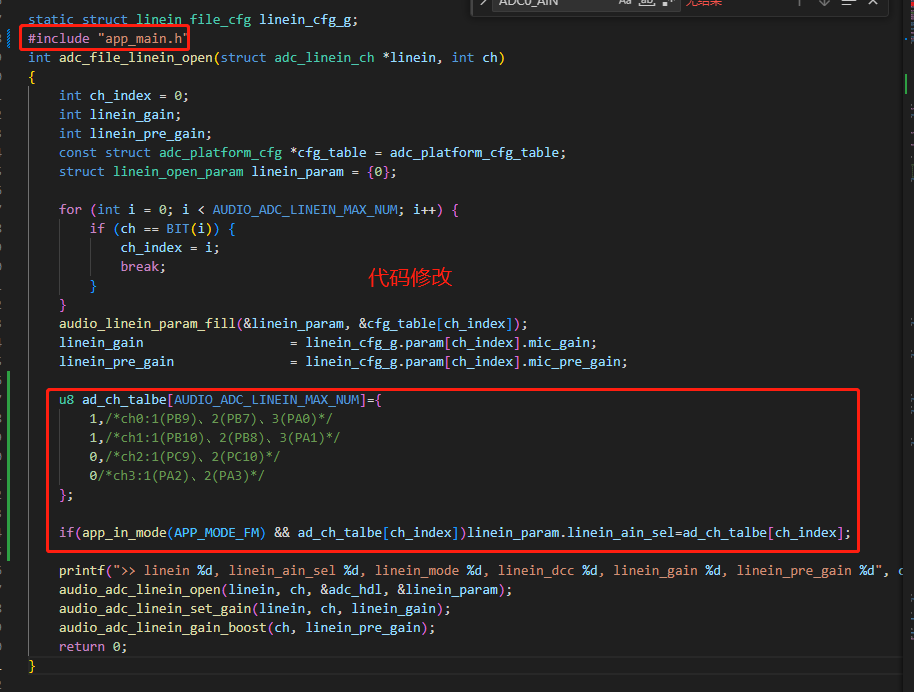Click the ch1 comment with PB10, PB8, PA1
Viewport: 914px width, 692px height.
[223, 438]
